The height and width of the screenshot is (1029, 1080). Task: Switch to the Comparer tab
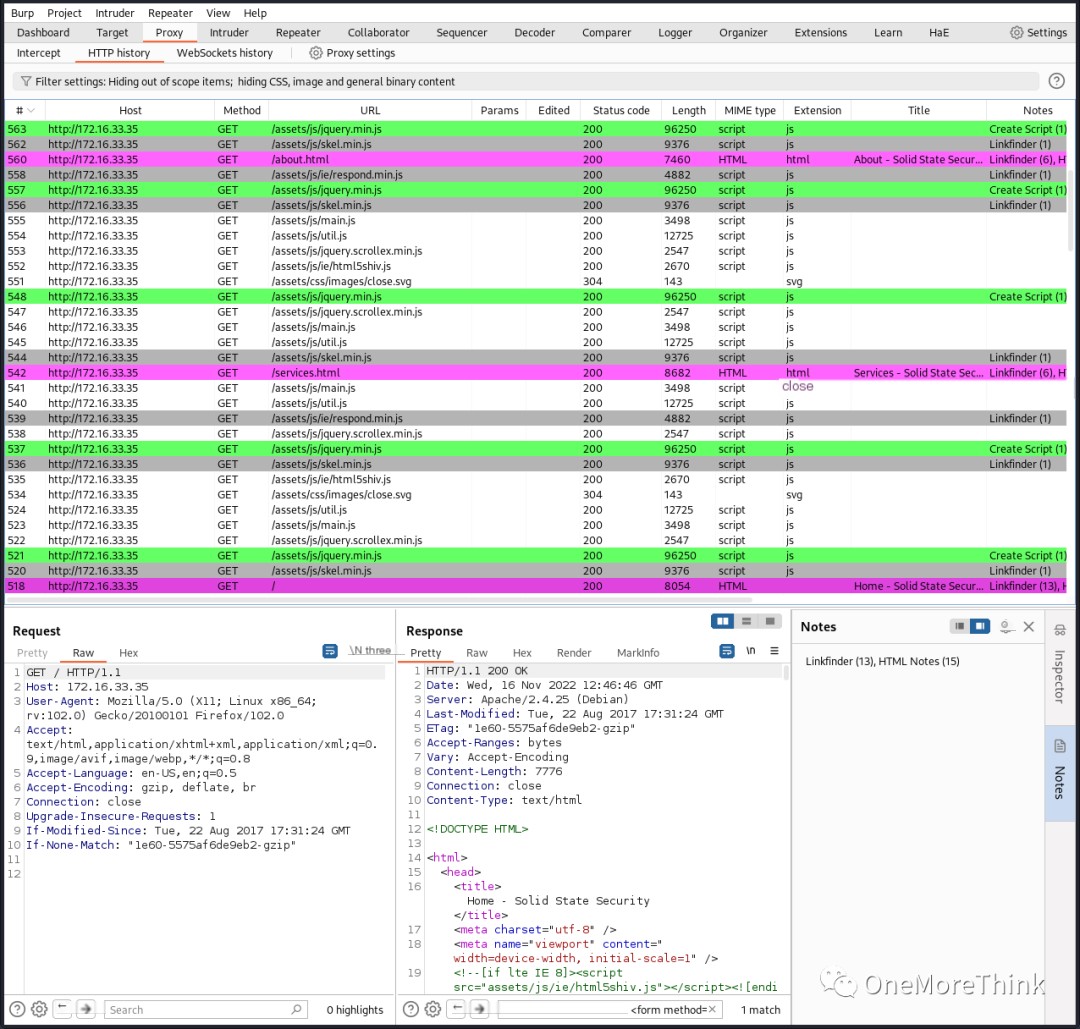click(606, 32)
